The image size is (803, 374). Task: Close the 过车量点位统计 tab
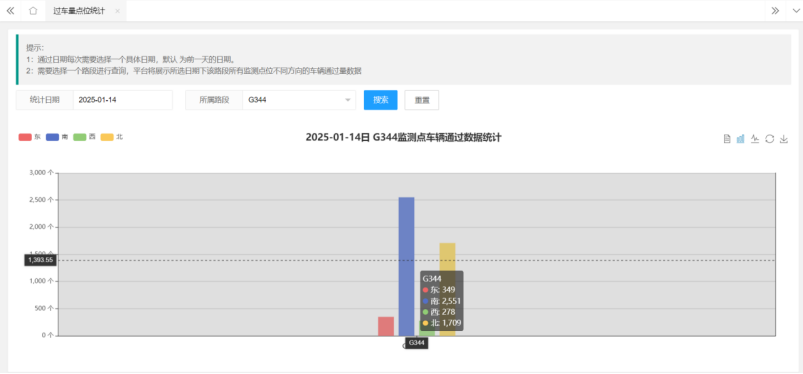point(117,11)
